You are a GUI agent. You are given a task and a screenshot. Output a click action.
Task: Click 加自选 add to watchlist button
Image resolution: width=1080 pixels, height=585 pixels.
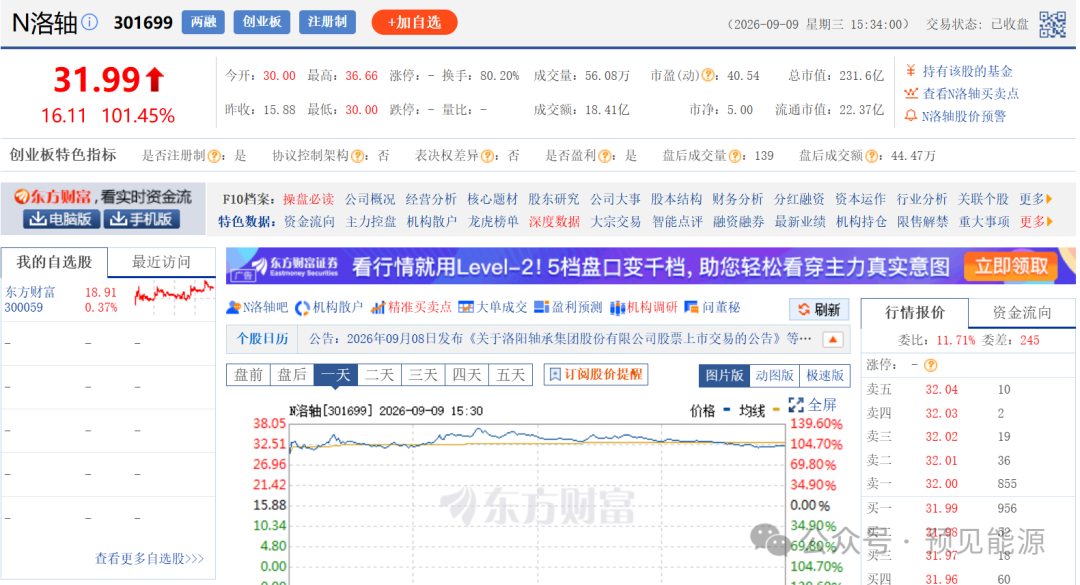point(415,22)
